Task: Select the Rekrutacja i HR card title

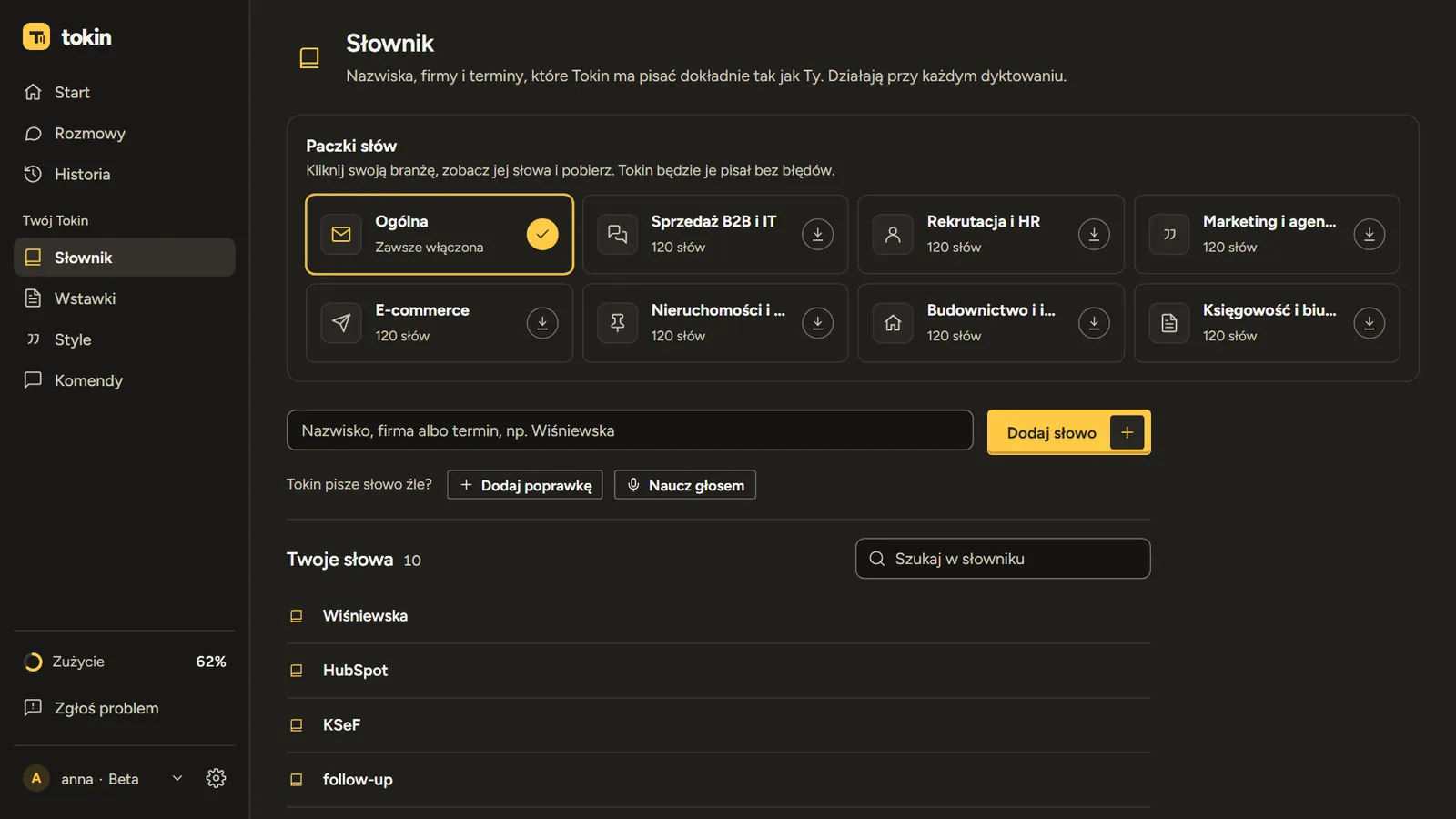Action: click(x=983, y=221)
